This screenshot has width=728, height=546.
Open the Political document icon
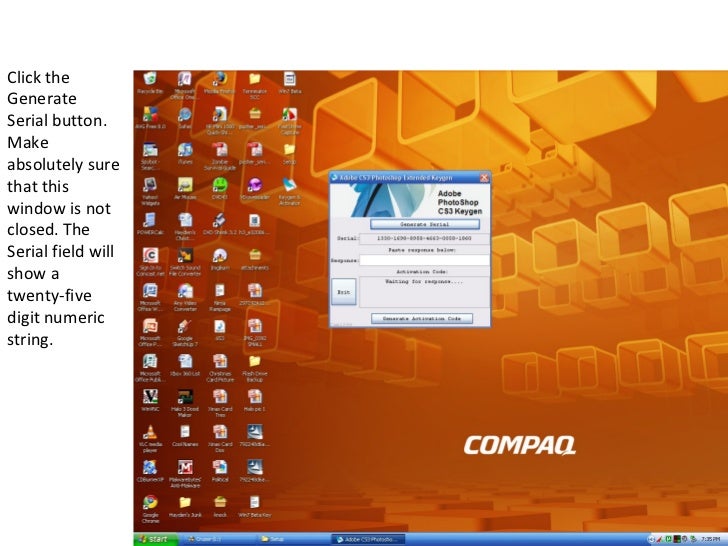coord(220,471)
